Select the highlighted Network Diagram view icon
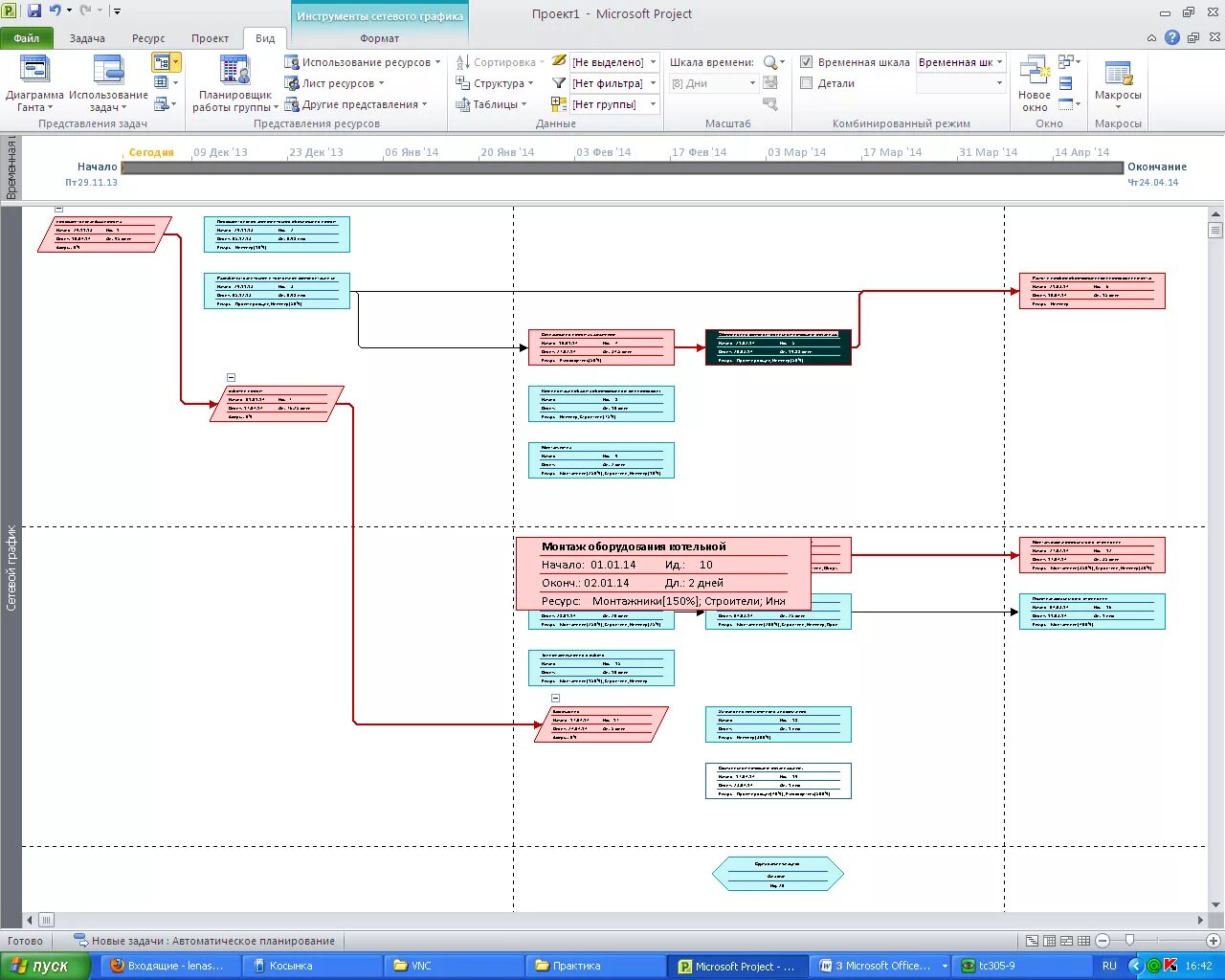This screenshot has height=980, width=1225. pyautogui.click(x=161, y=62)
